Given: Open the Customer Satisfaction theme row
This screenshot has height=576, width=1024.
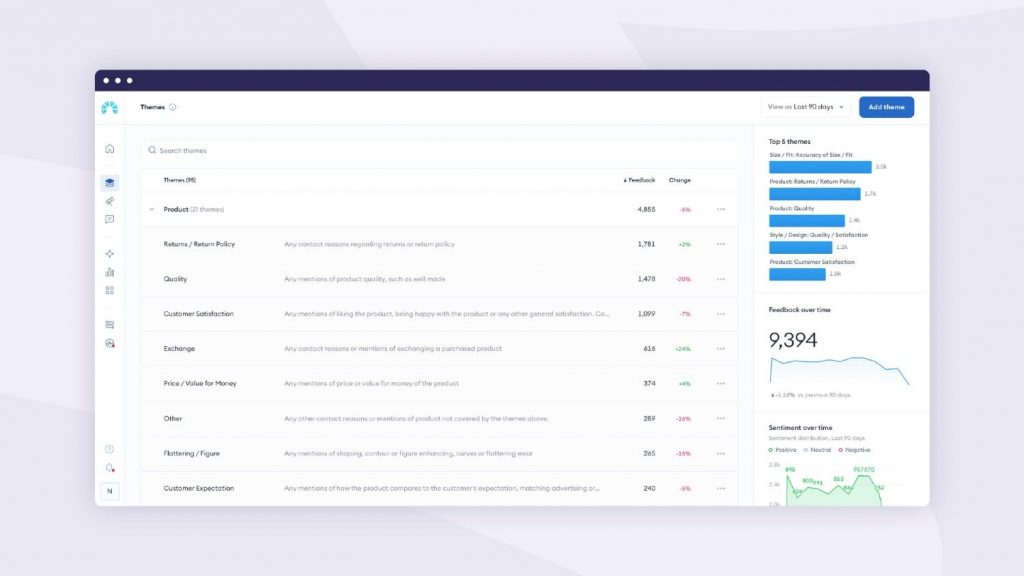Looking at the screenshot, I should 439,314.
